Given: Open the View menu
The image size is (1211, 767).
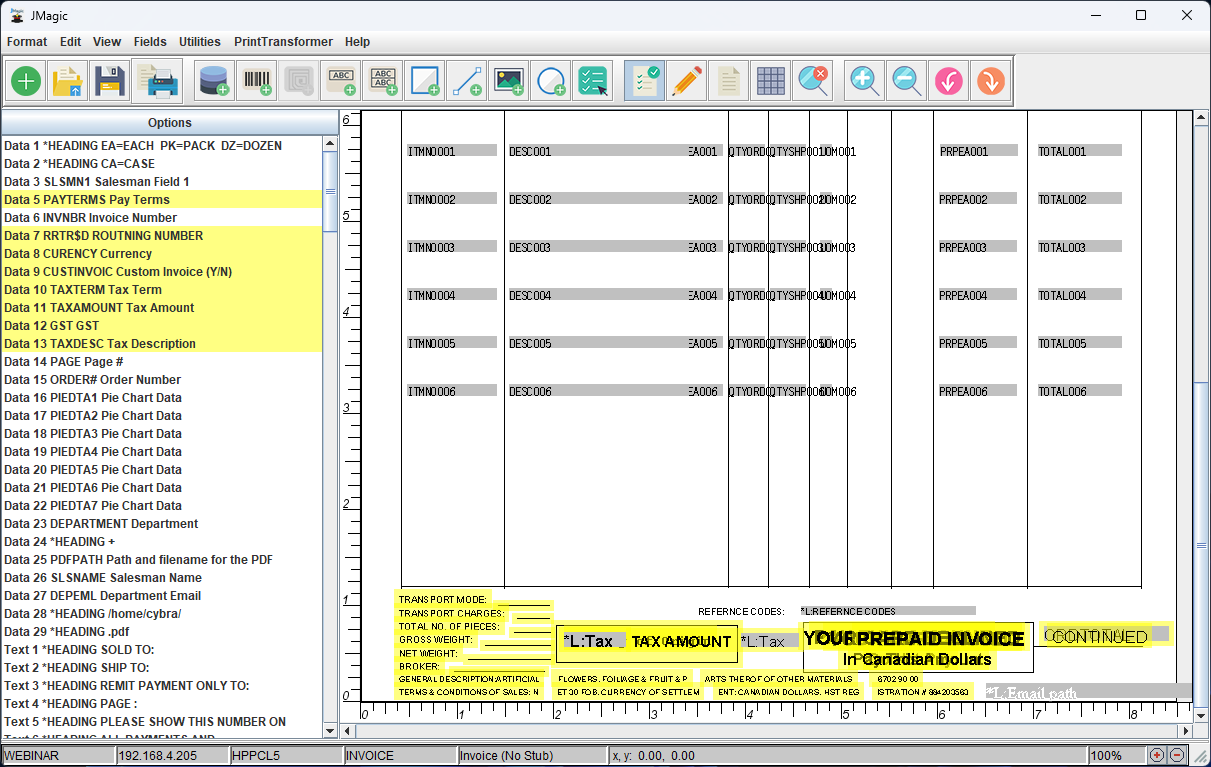Looking at the screenshot, I should (x=107, y=42).
